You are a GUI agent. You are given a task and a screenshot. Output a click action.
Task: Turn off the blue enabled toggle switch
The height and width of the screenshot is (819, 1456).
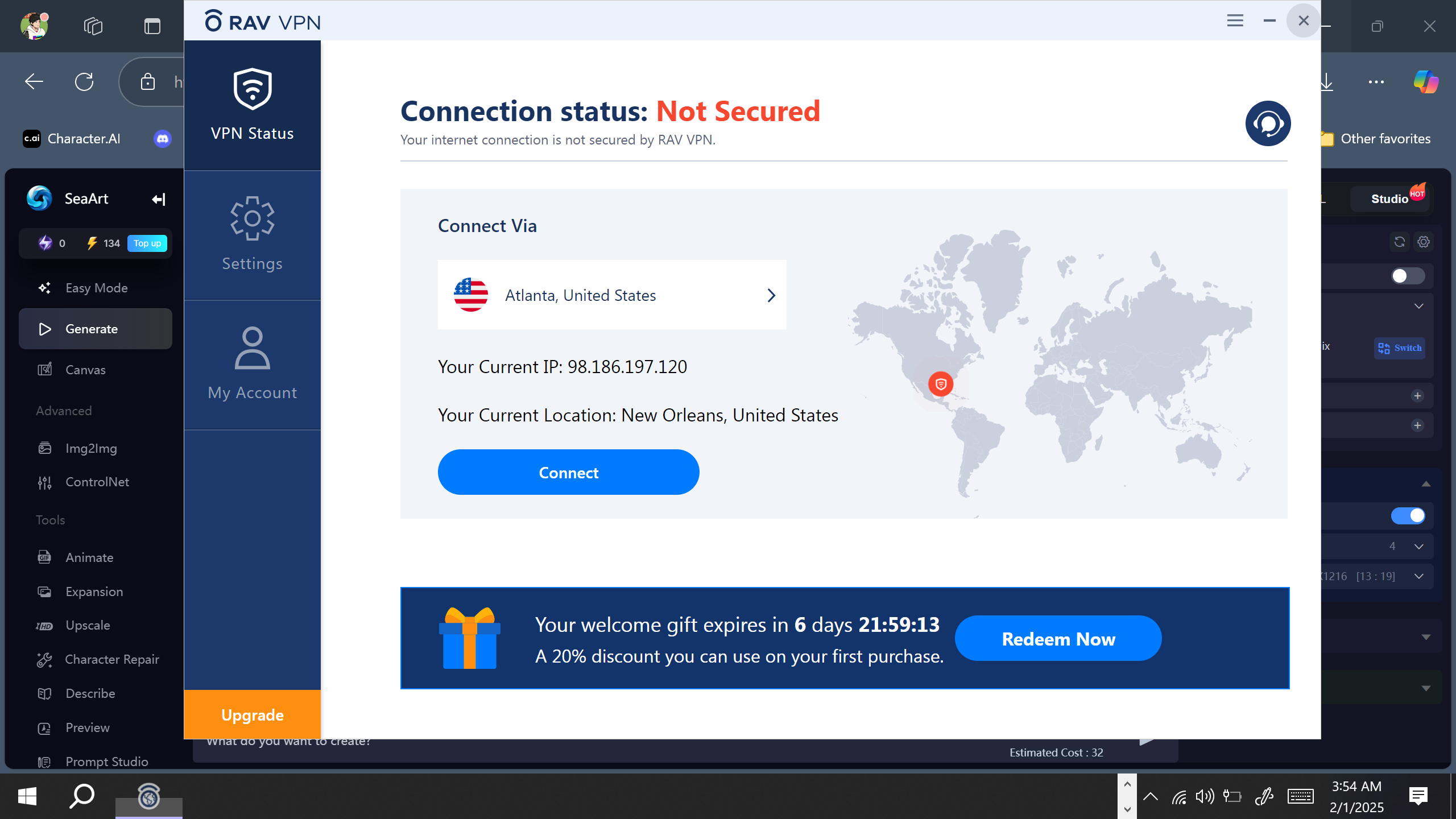pyautogui.click(x=1408, y=516)
